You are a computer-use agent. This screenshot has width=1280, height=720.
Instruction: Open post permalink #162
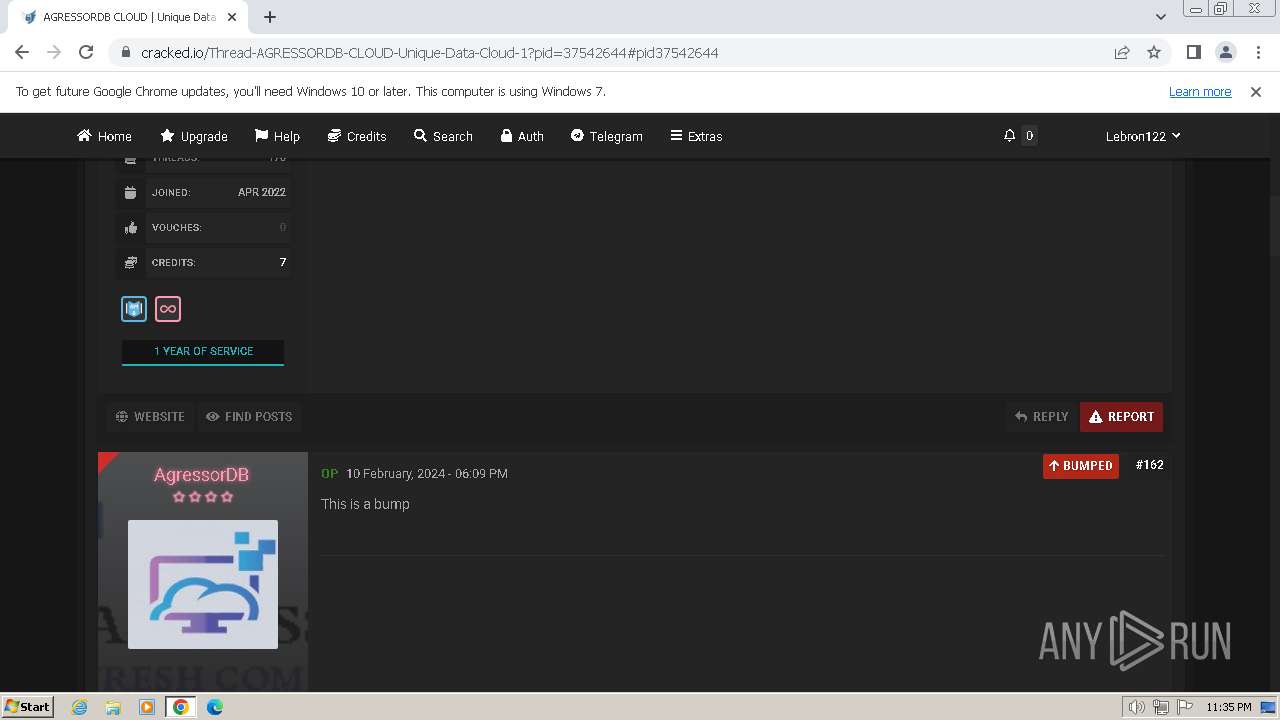click(x=1150, y=465)
